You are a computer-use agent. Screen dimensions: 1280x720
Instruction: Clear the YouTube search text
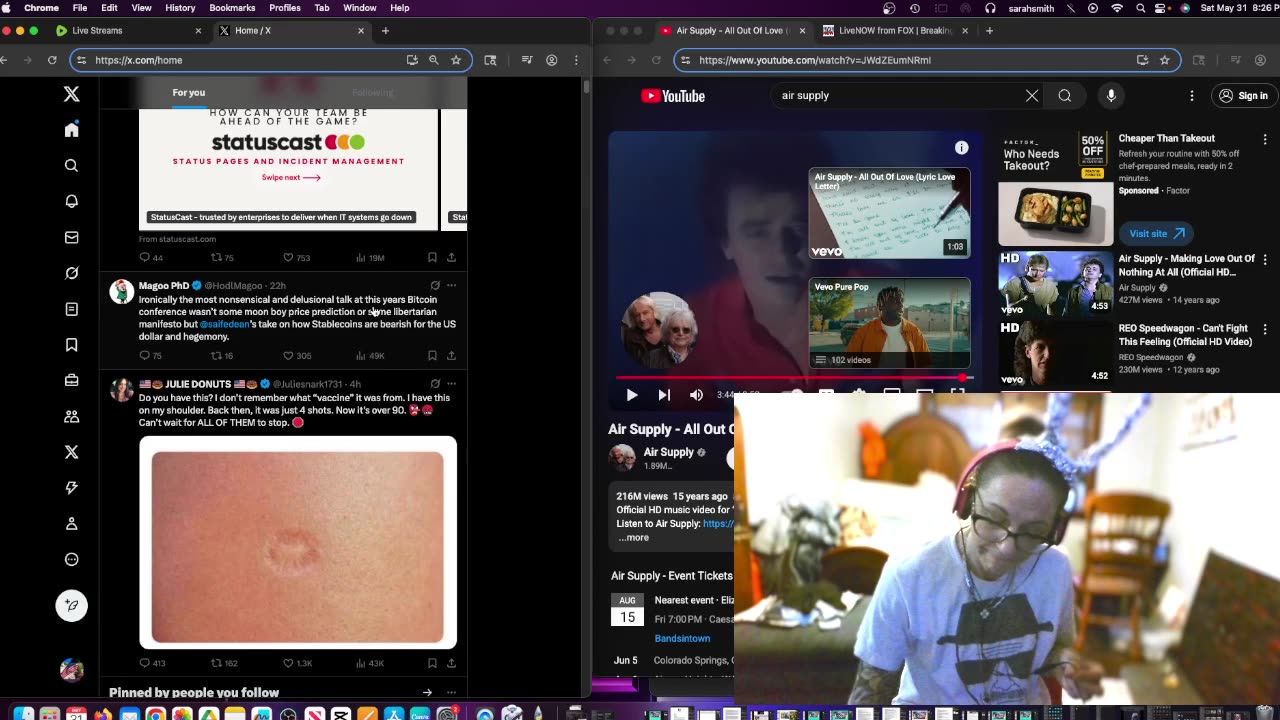pyautogui.click(x=1032, y=96)
